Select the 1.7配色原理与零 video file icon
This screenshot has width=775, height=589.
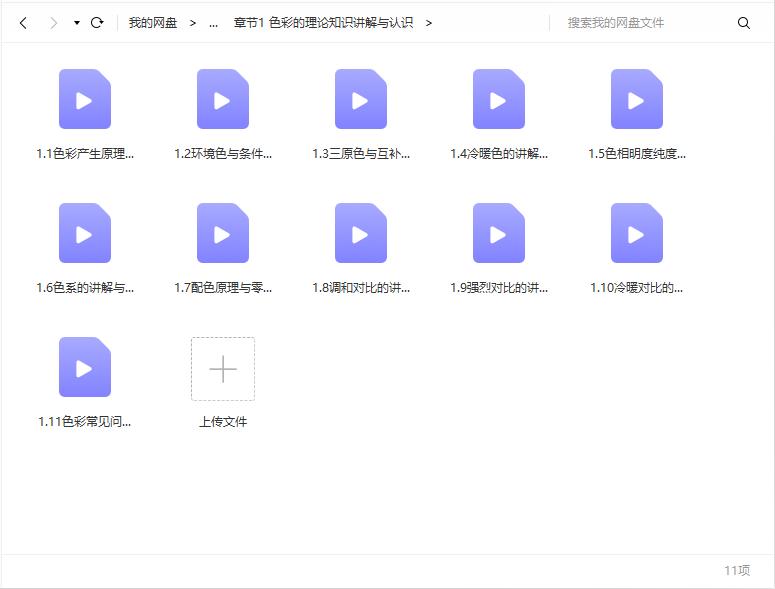coord(223,233)
